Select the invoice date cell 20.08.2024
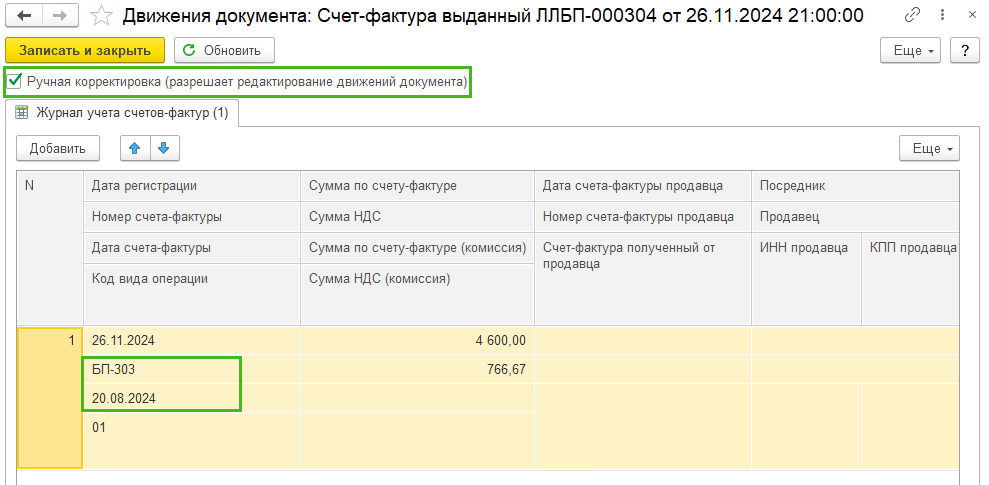 (x=161, y=399)
